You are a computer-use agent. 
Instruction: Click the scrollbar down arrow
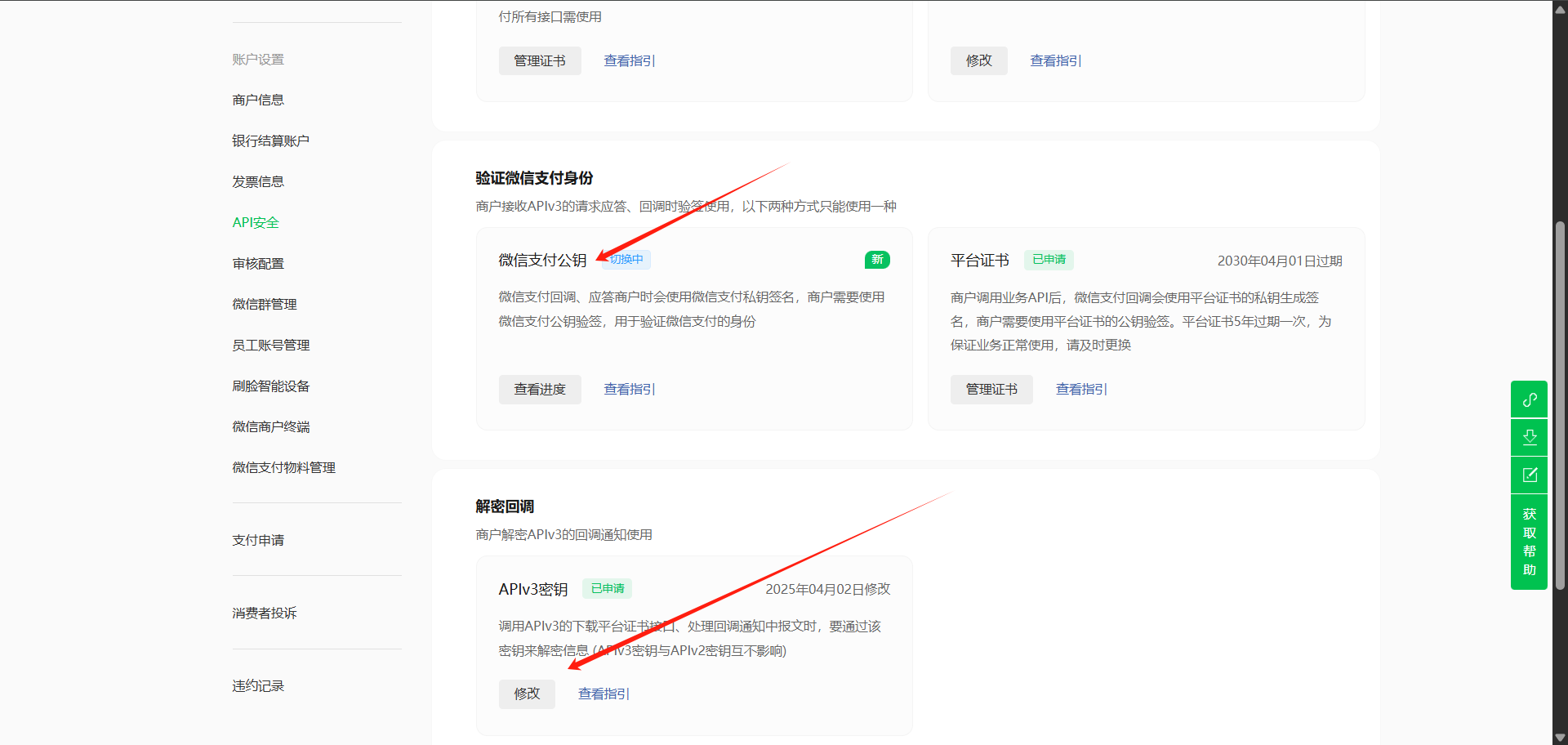tap(1560, 738)
